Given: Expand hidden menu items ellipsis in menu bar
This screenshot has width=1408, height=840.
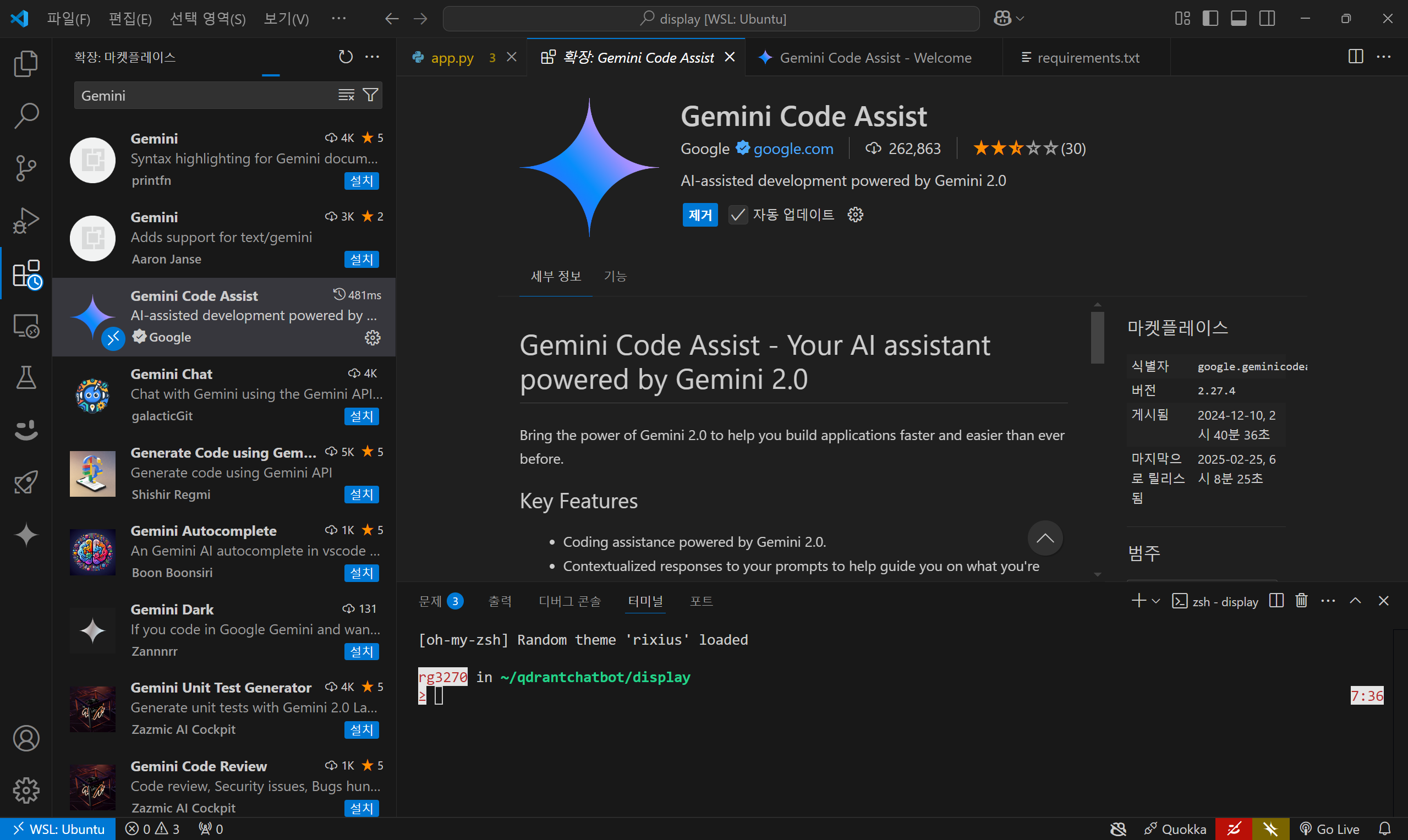Looking at the screenshot, I should [338, 19].
